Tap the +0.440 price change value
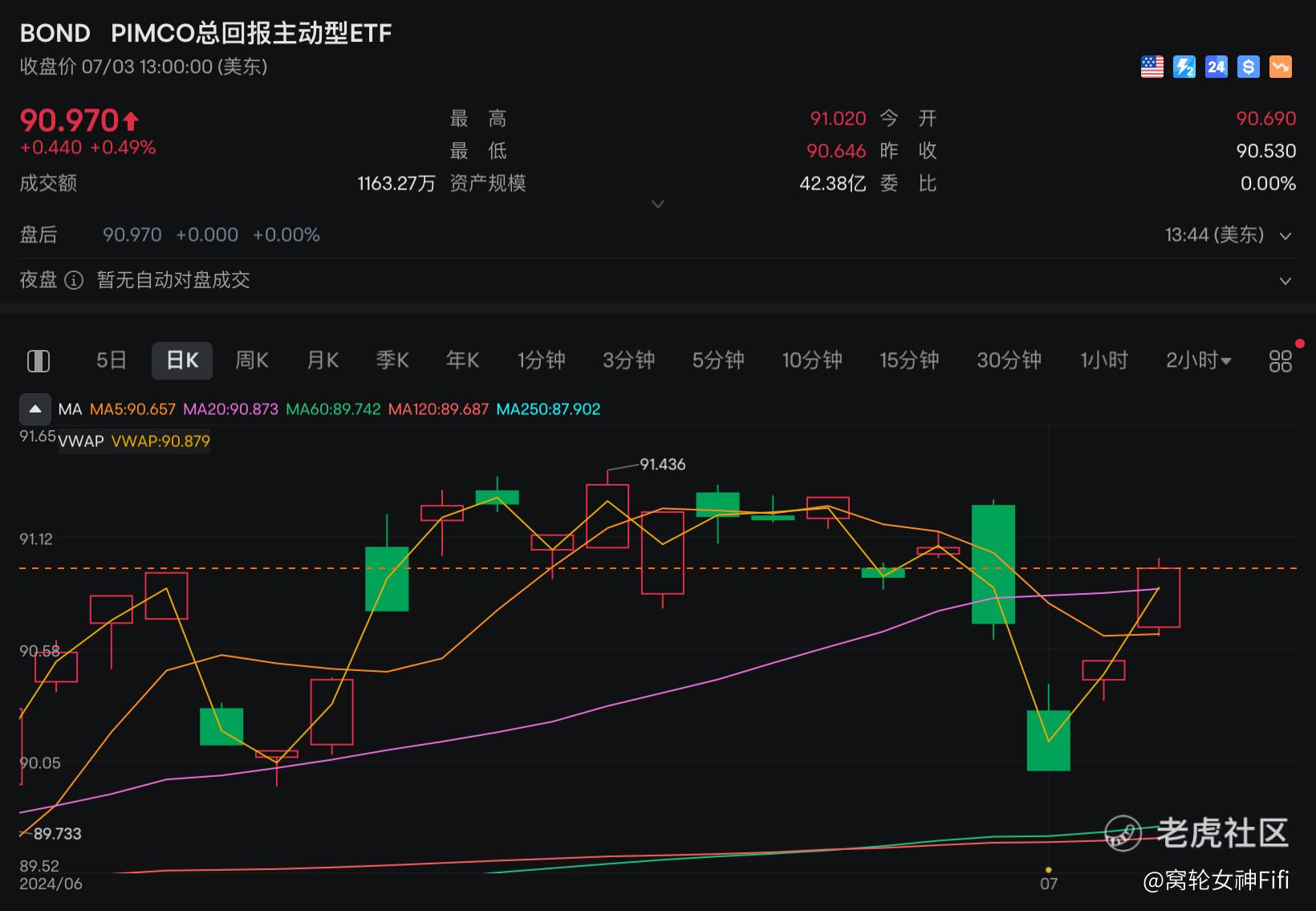This screenshot has height=911, width=1316. point(51,148)
